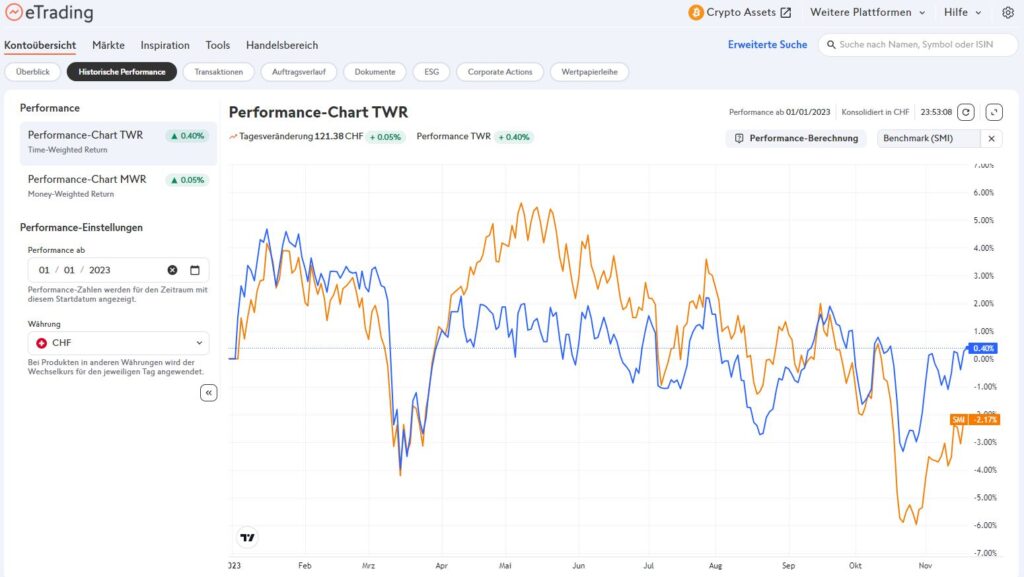Open the calendar date picker
This screenshot has height=577, width=1024.
(195, 270)
